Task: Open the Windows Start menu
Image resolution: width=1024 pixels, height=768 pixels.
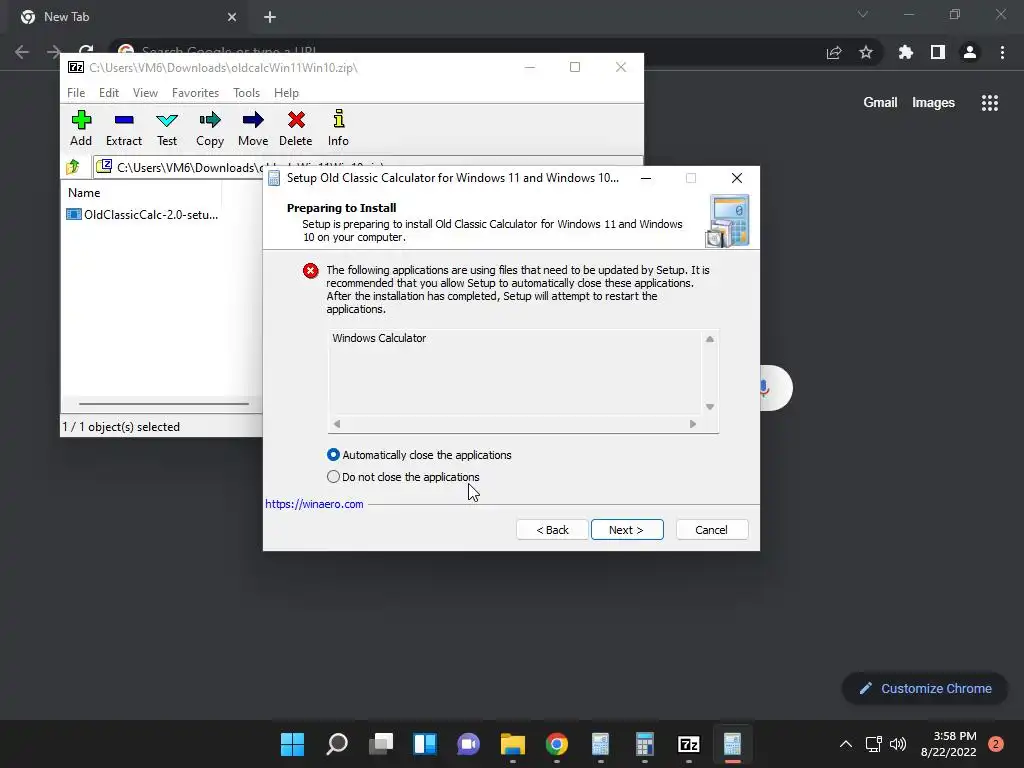Action: click(x=292, y=744)
